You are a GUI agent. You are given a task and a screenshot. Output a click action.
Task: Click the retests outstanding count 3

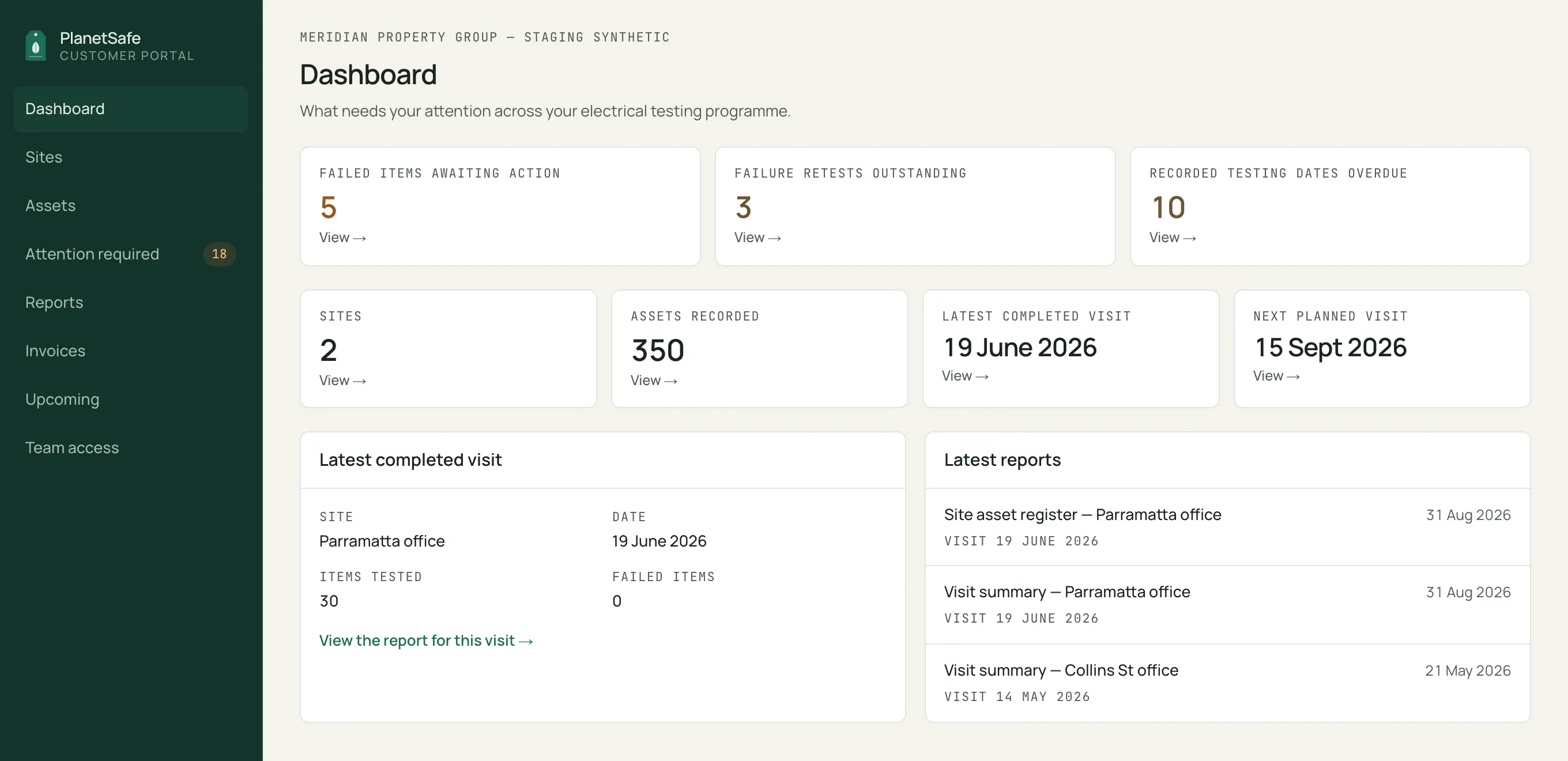pos(743,208)
